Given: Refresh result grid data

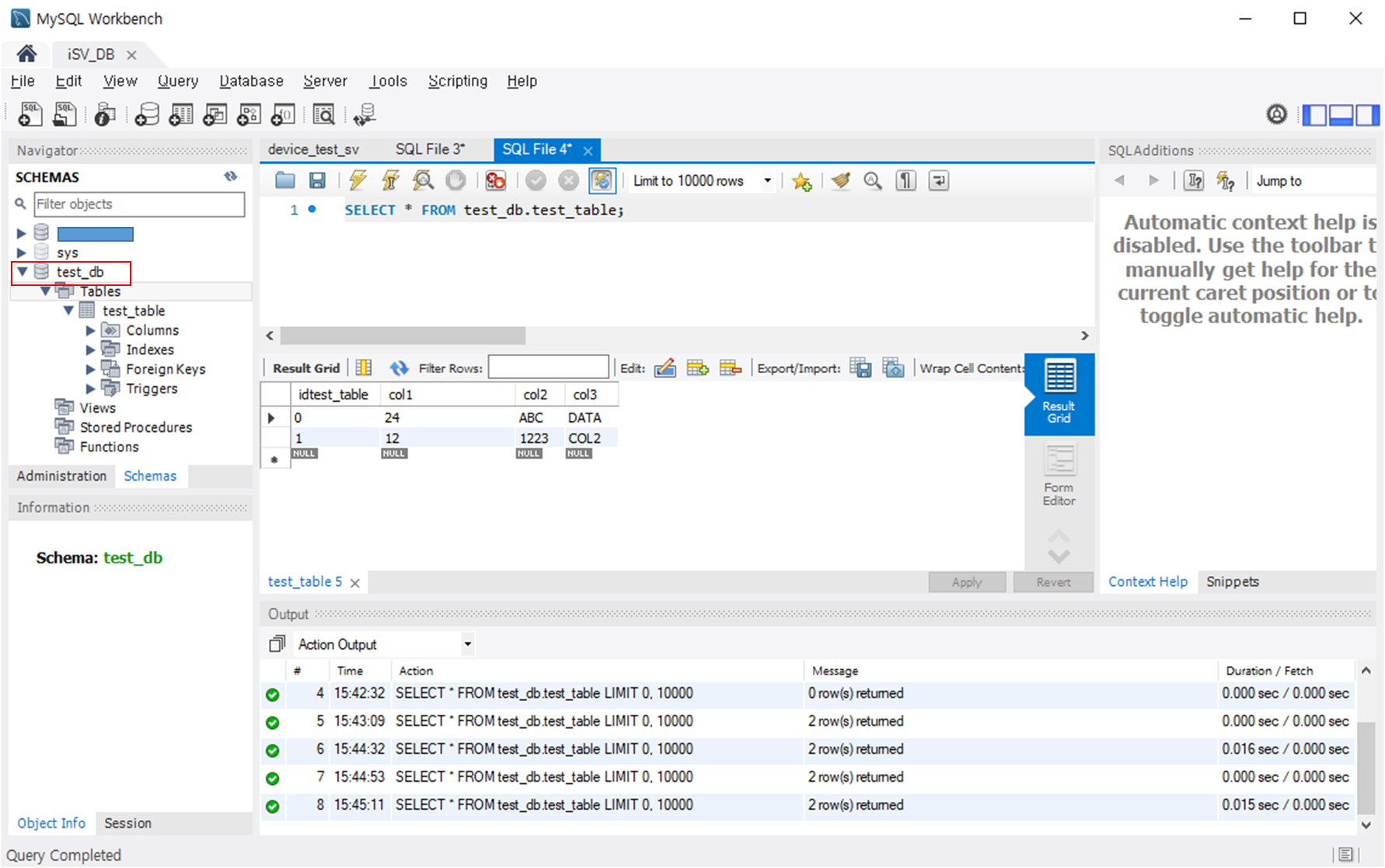Looking at the screenshot, I should [399, 368].
